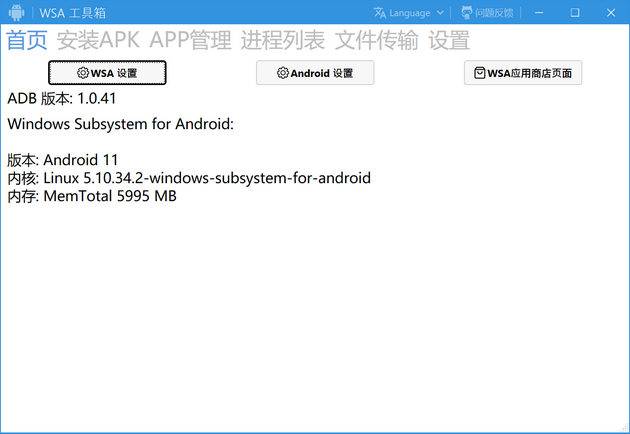This screenshot has width=630, height=434.
Task: Expand the Language dropdown chevron
Action: pos(440,13)
